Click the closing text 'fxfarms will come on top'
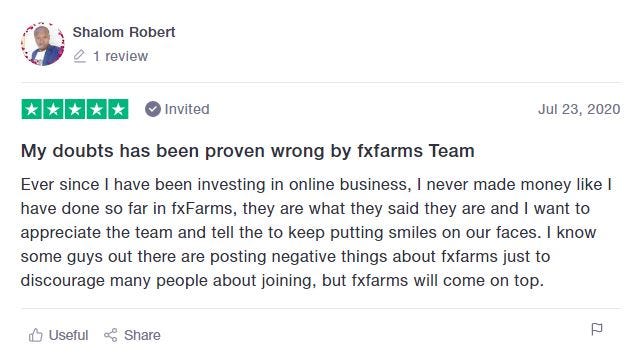 click(448, 281)
